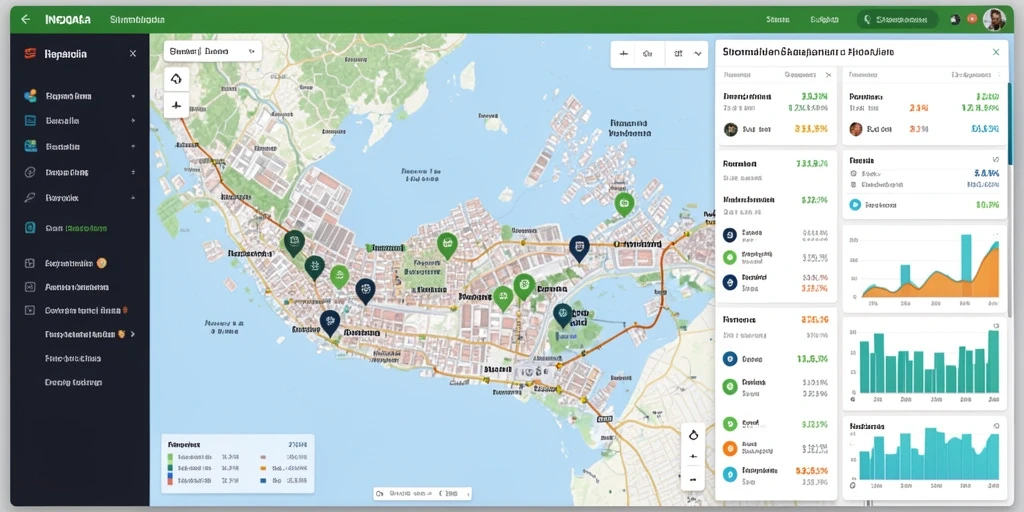Close the statistics panel with green X

(x=996, y=52)
